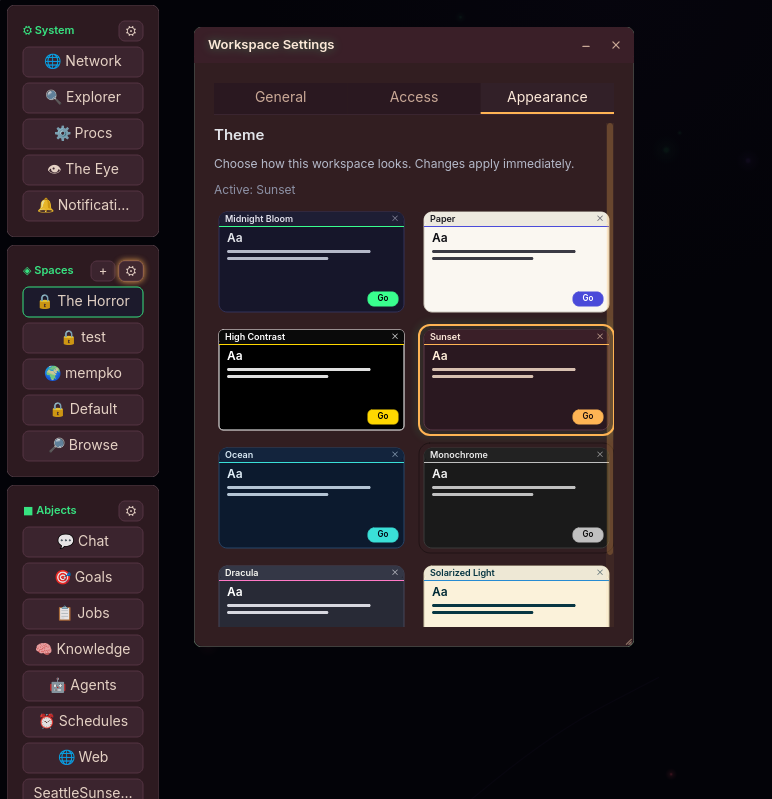772x799 pixels.
Task: Open Jobs abject
Action: [83, 614]
